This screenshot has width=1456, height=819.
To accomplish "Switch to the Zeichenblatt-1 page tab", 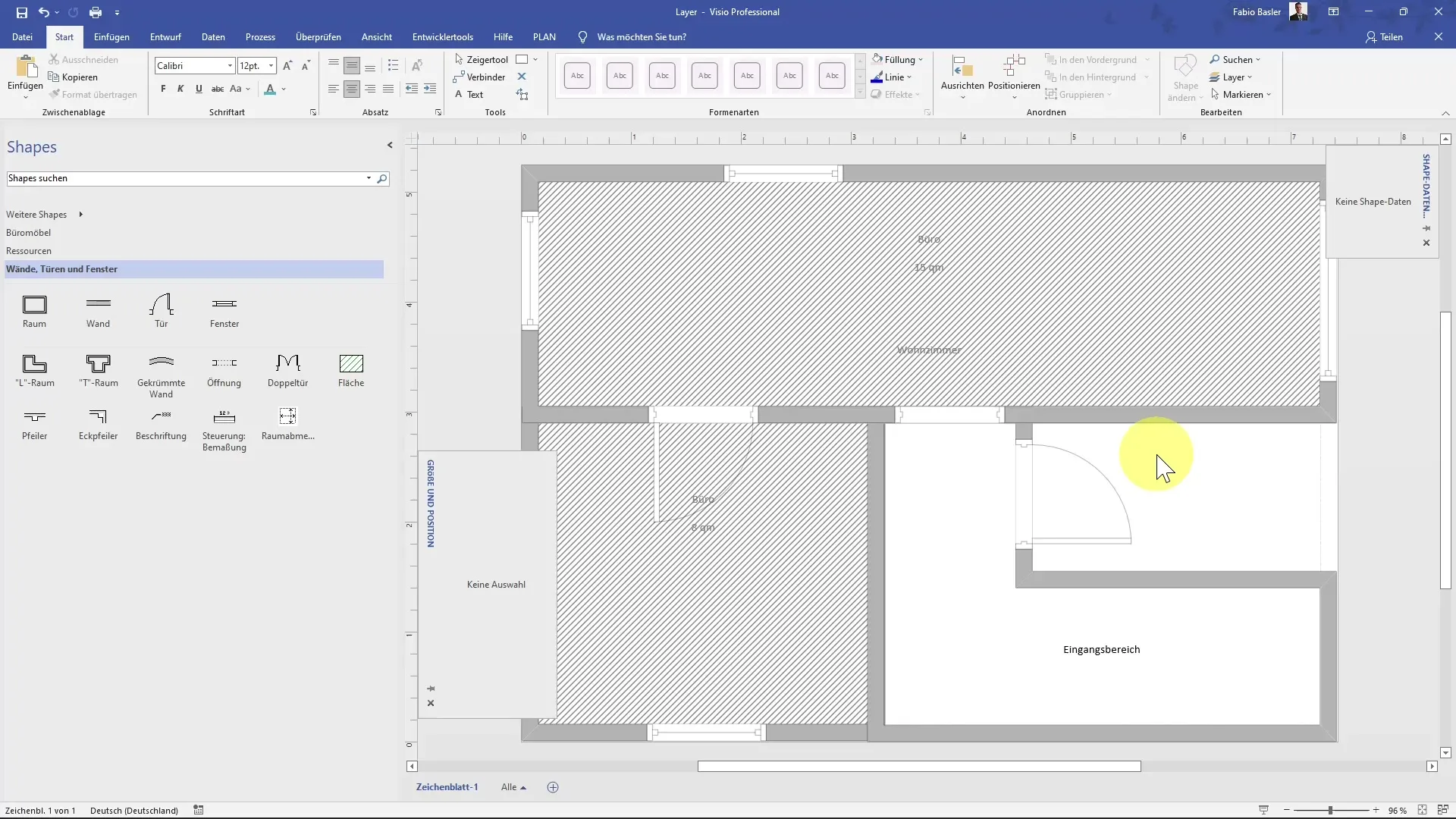I will pos(447,787).
